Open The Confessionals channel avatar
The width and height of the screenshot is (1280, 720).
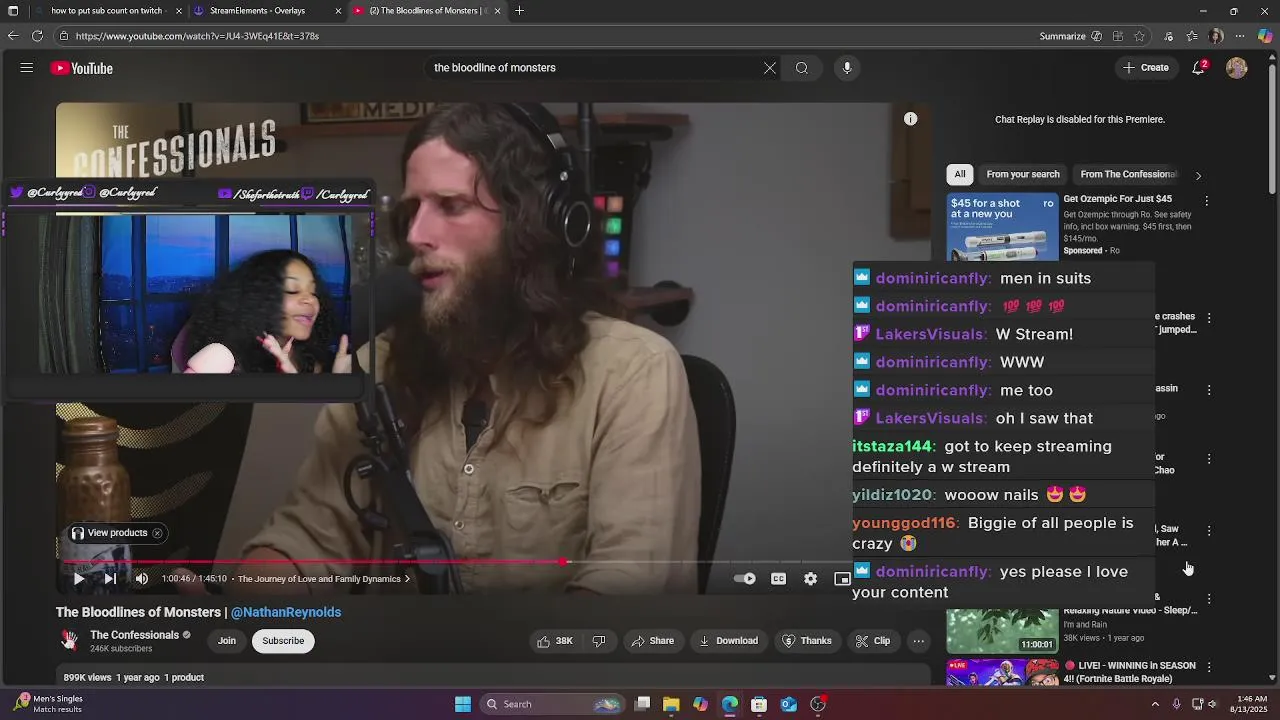(x=69, y=640)
